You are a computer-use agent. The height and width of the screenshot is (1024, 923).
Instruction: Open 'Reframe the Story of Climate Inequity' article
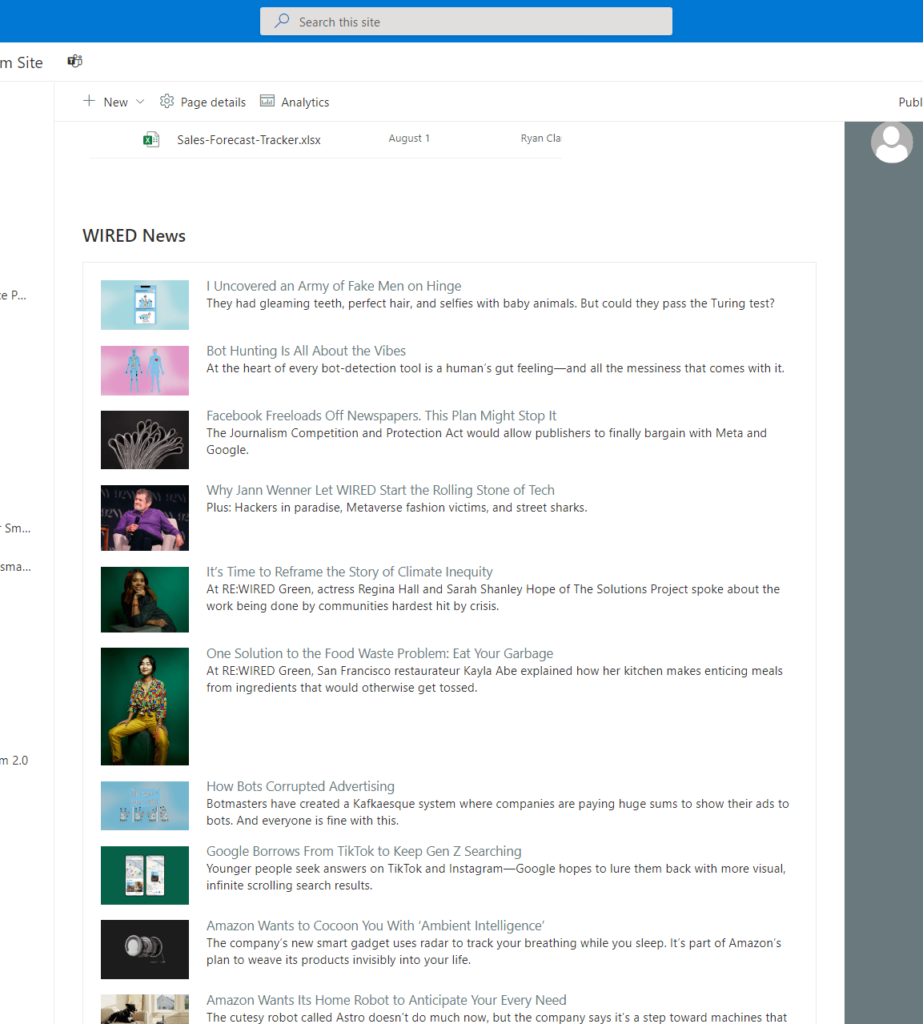[x=349, y=571]
